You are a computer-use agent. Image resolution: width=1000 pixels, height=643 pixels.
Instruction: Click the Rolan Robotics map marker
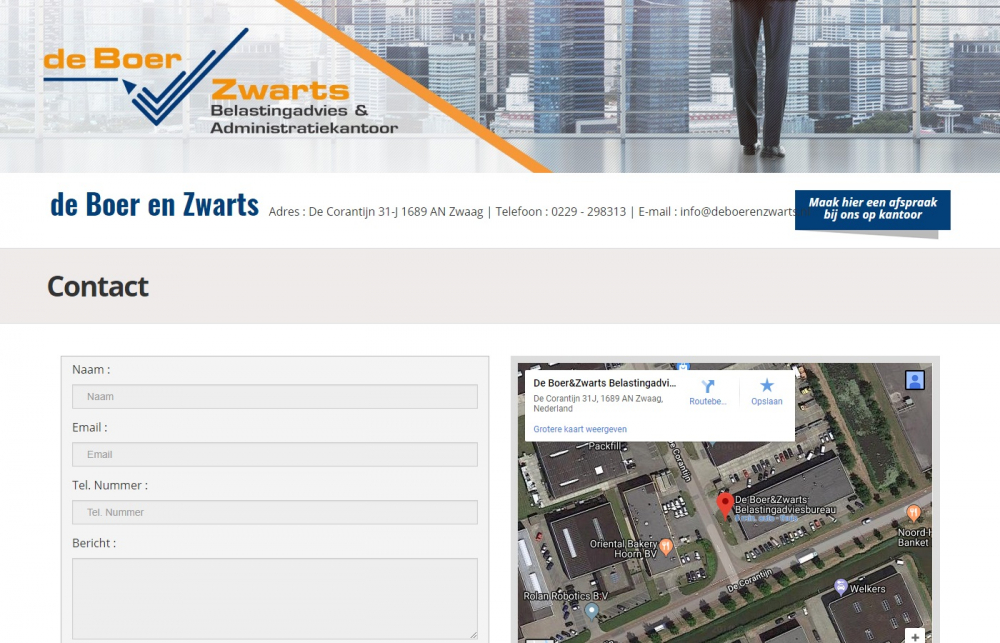click(x=592, y=610)
